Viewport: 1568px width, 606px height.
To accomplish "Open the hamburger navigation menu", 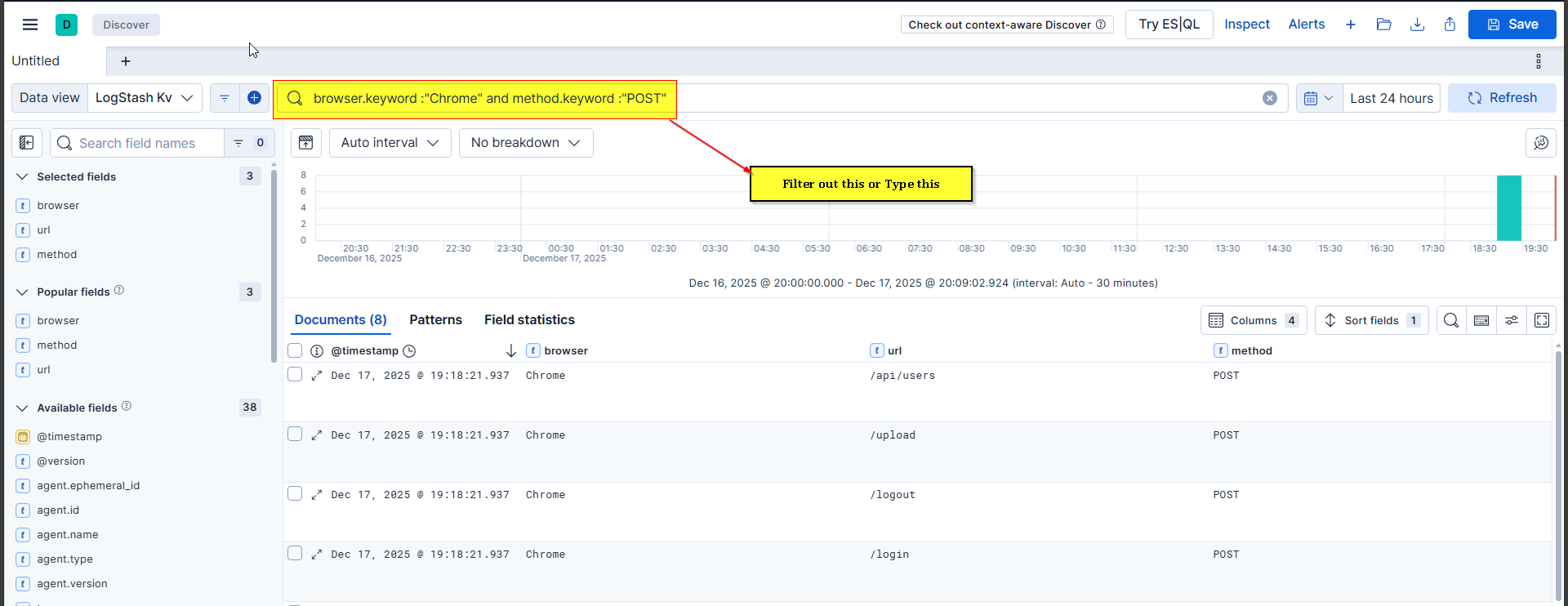I will (x=30, y=25).
